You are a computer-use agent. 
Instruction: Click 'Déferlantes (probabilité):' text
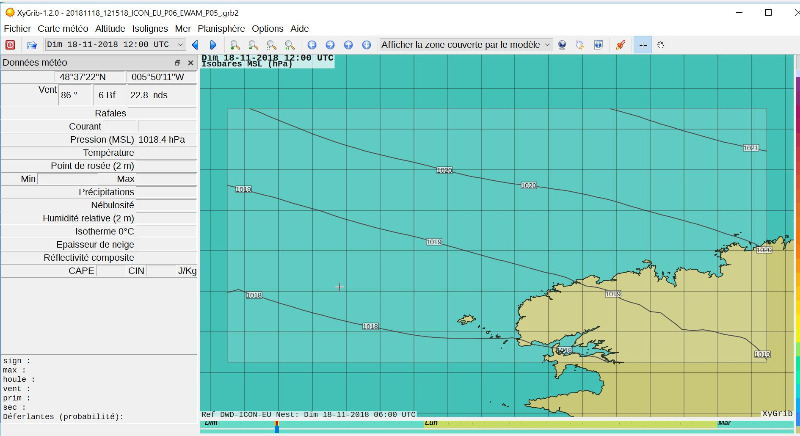pos(63,417)
